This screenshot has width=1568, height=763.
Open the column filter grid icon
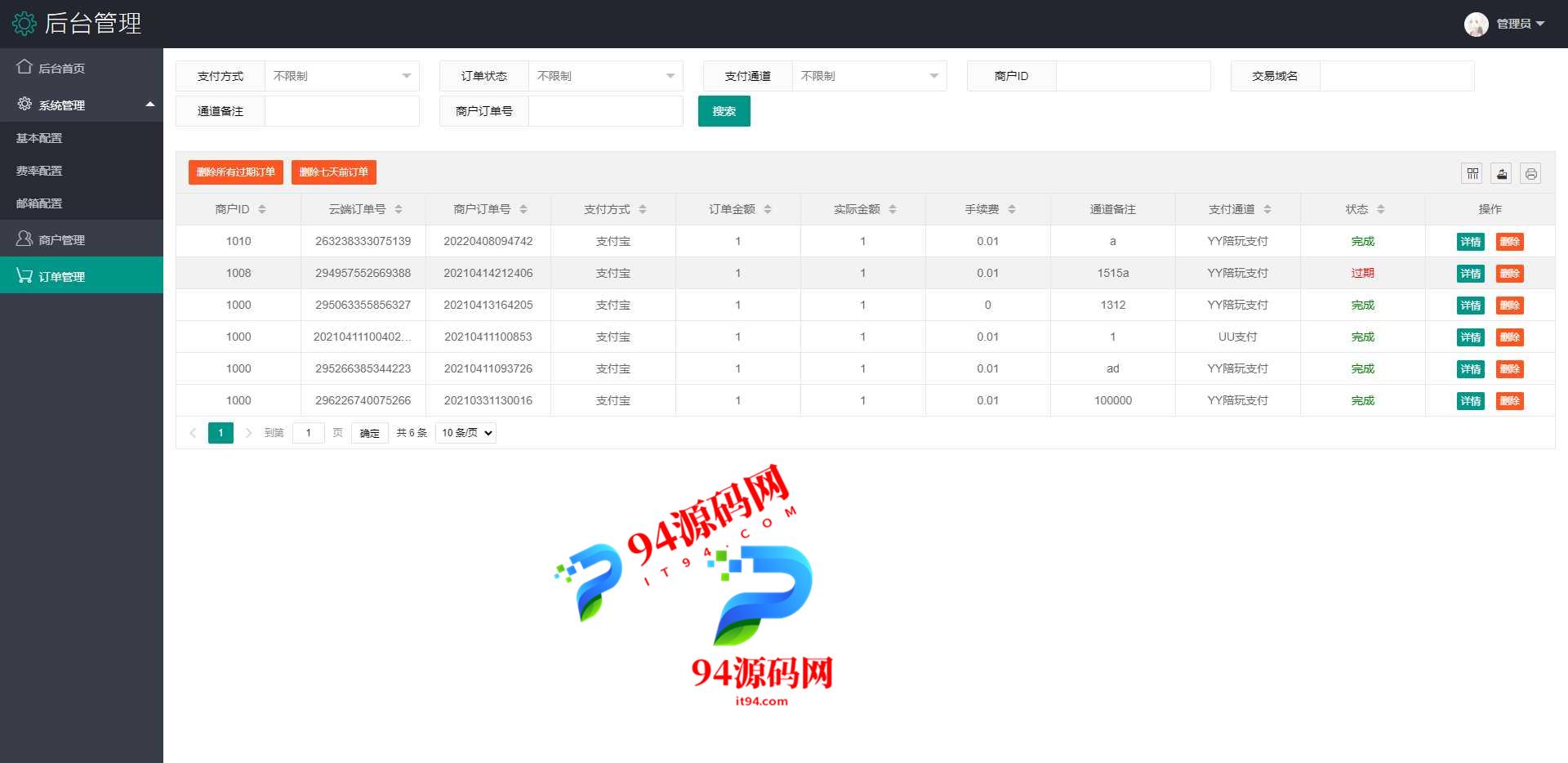[x=1472, y=173]
